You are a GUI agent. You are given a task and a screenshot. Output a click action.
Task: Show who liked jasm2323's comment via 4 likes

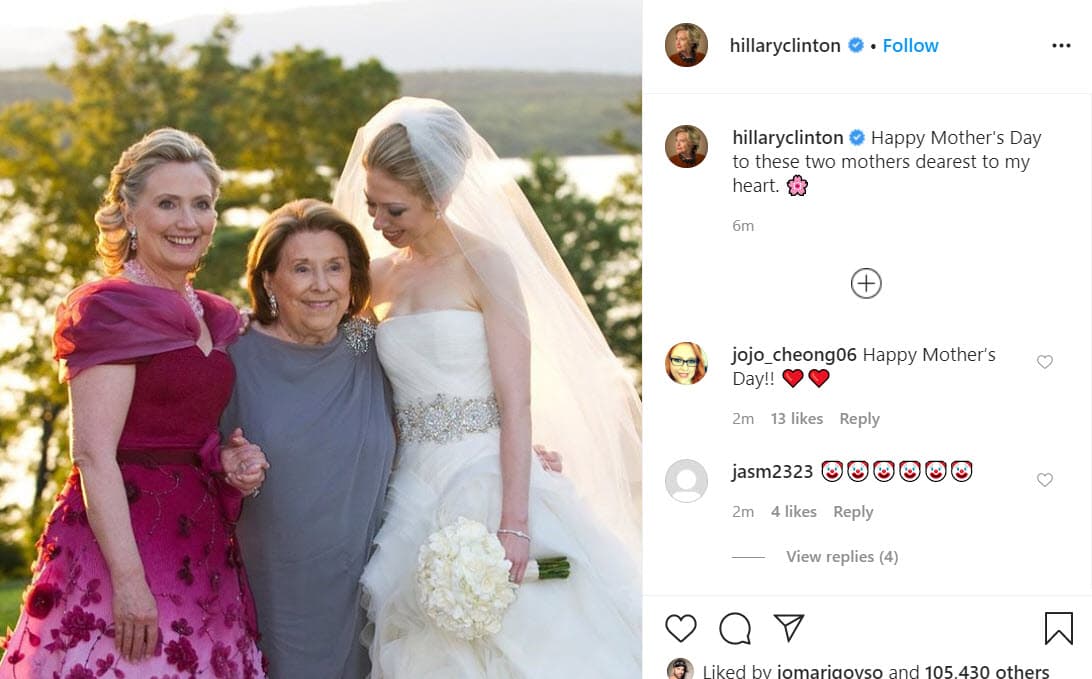coord(792,511)
